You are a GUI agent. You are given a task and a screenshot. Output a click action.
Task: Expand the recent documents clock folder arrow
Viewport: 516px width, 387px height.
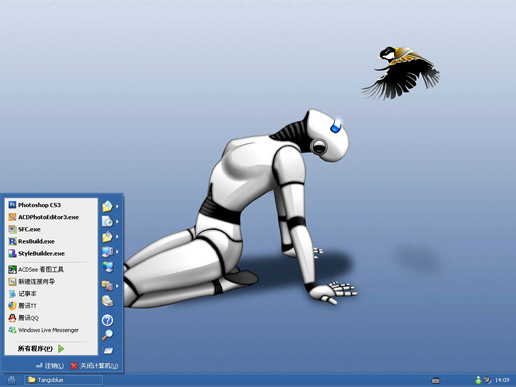click(117, 221)
